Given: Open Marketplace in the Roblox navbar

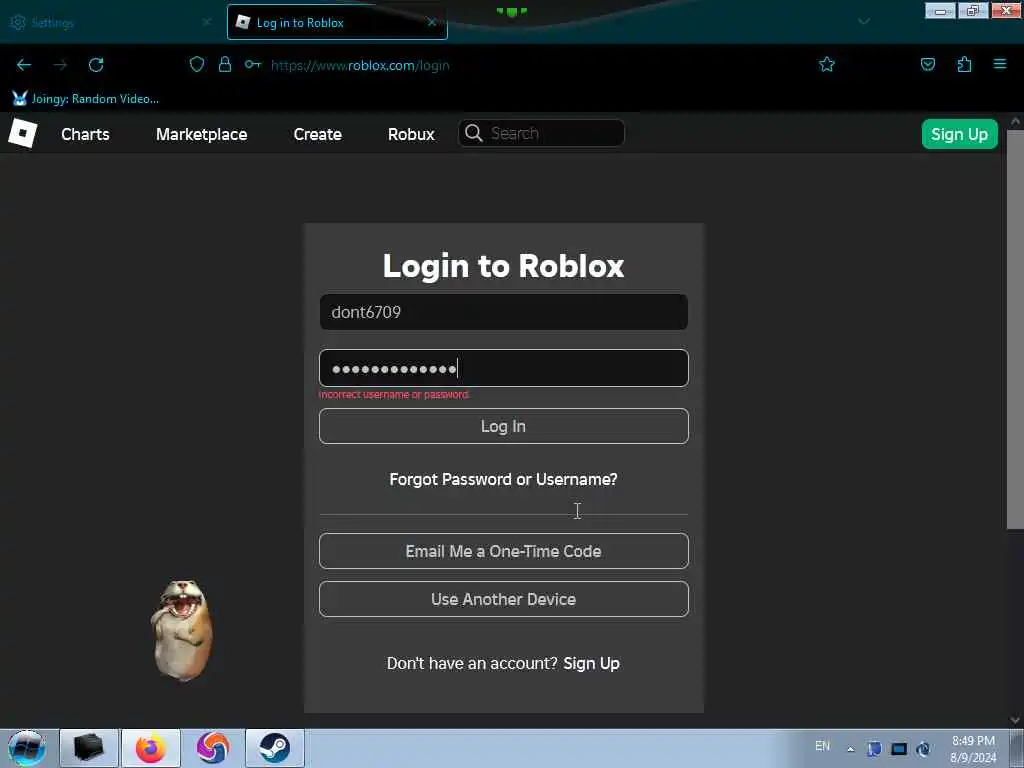Looking at the screenshot, I should (201, 134).
